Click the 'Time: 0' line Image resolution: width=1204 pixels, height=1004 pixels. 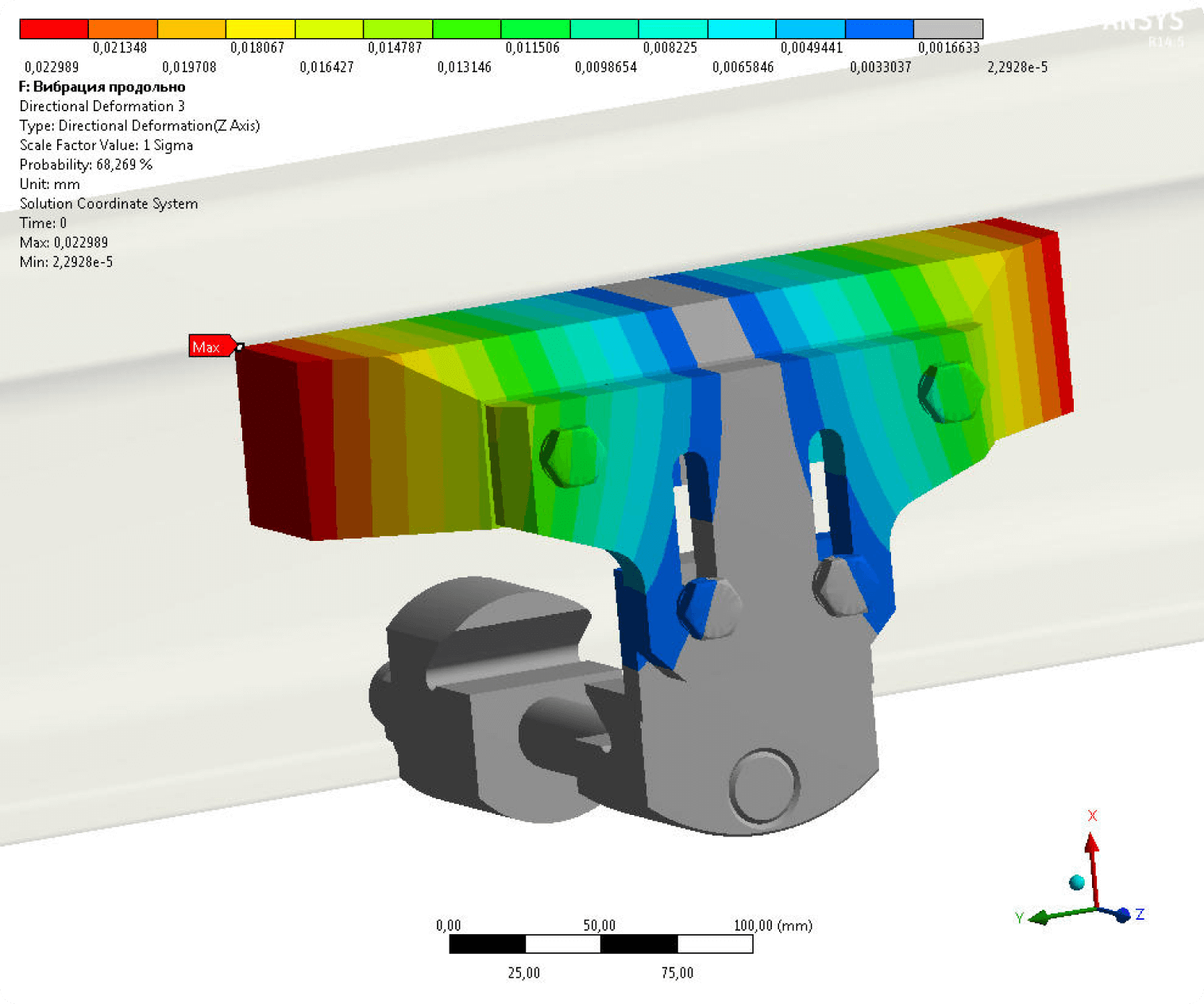coord(43,223)
